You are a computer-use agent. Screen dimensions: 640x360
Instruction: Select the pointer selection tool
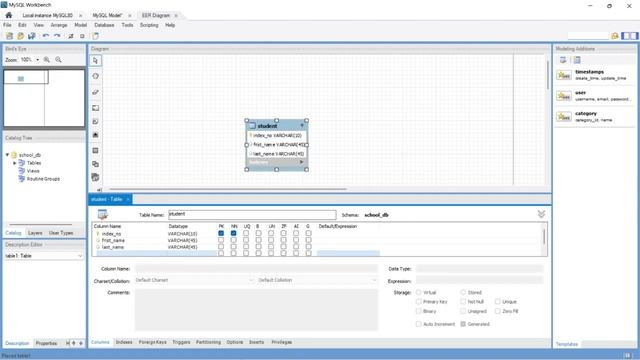96,60
